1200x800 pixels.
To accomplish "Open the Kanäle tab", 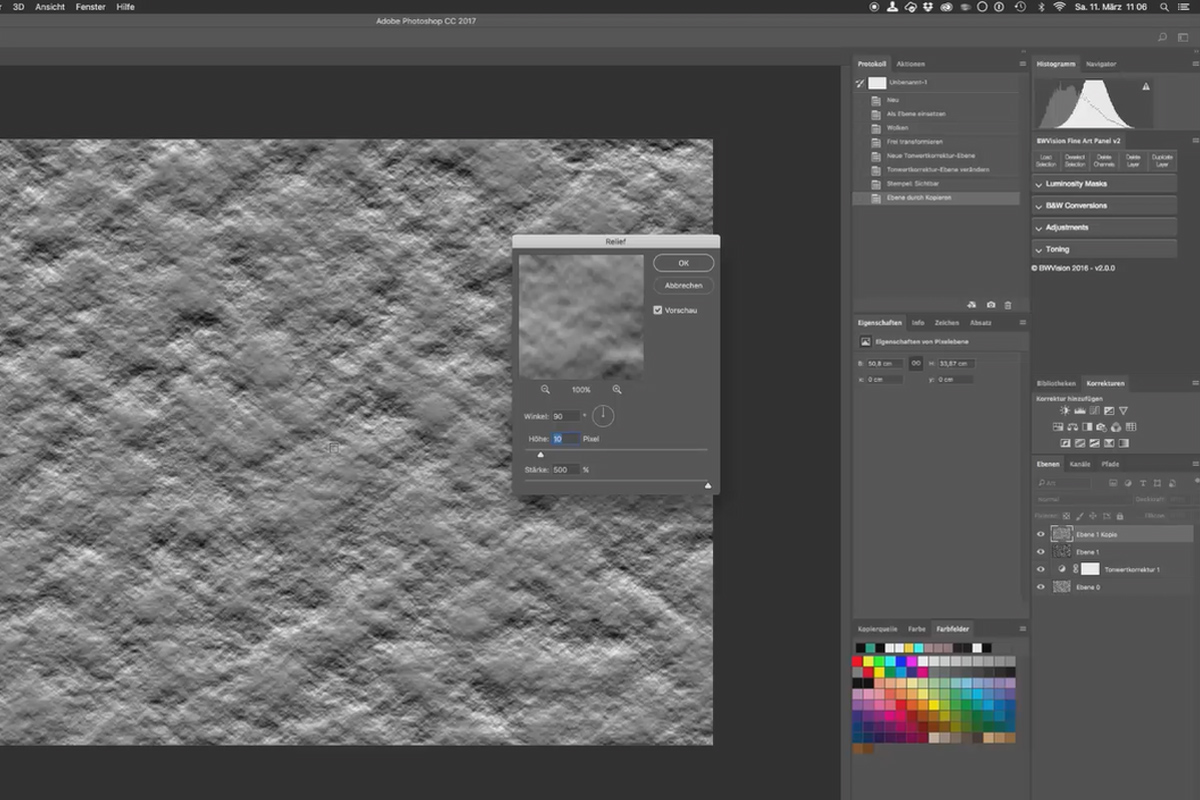I will (x=1080, y=464).
